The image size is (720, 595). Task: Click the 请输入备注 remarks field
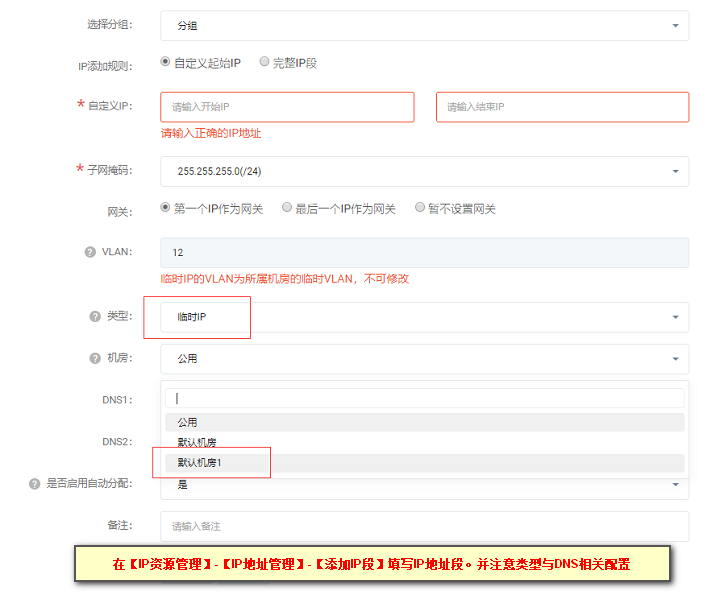(424, 526)
